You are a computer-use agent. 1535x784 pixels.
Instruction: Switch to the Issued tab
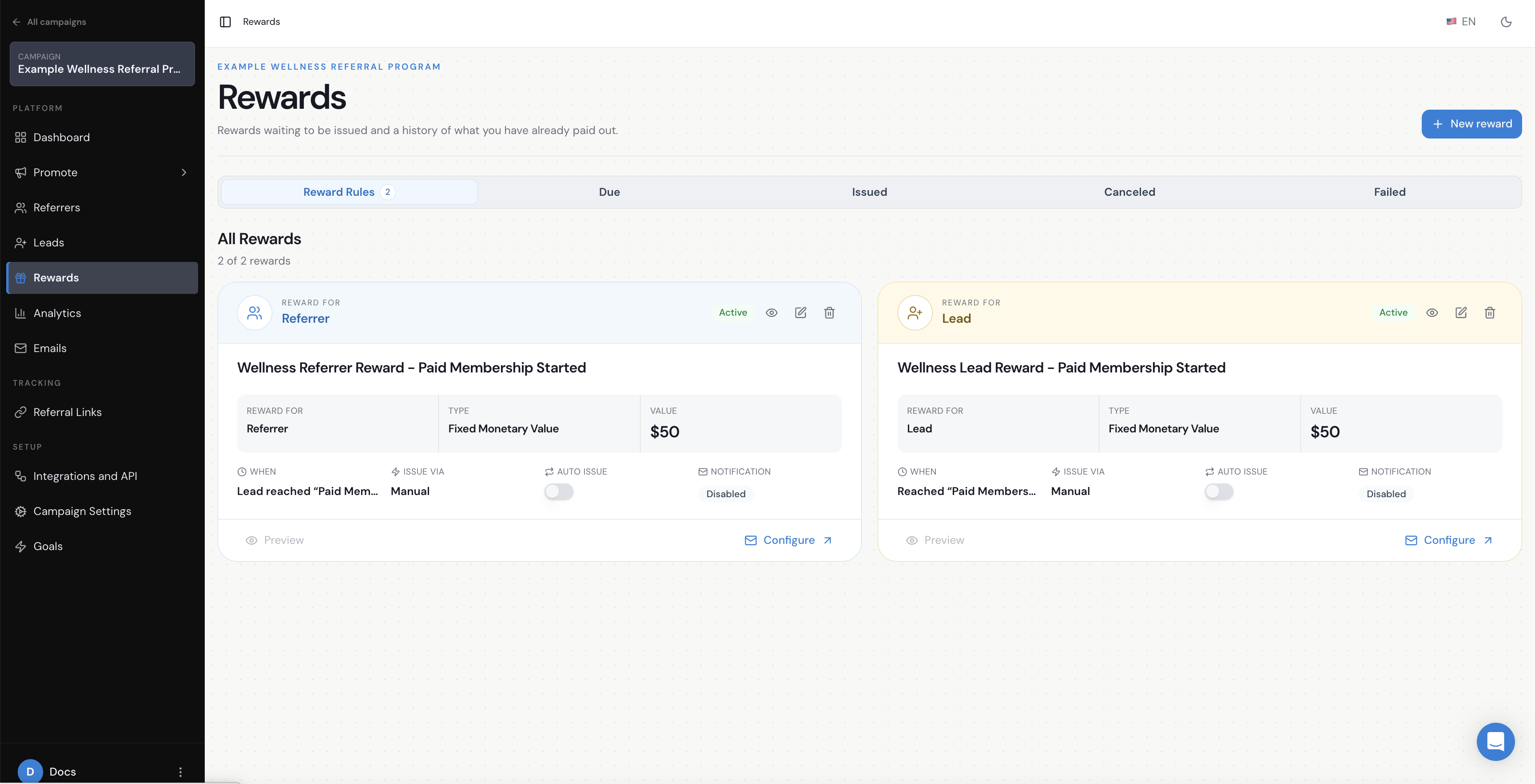[869, 192]
